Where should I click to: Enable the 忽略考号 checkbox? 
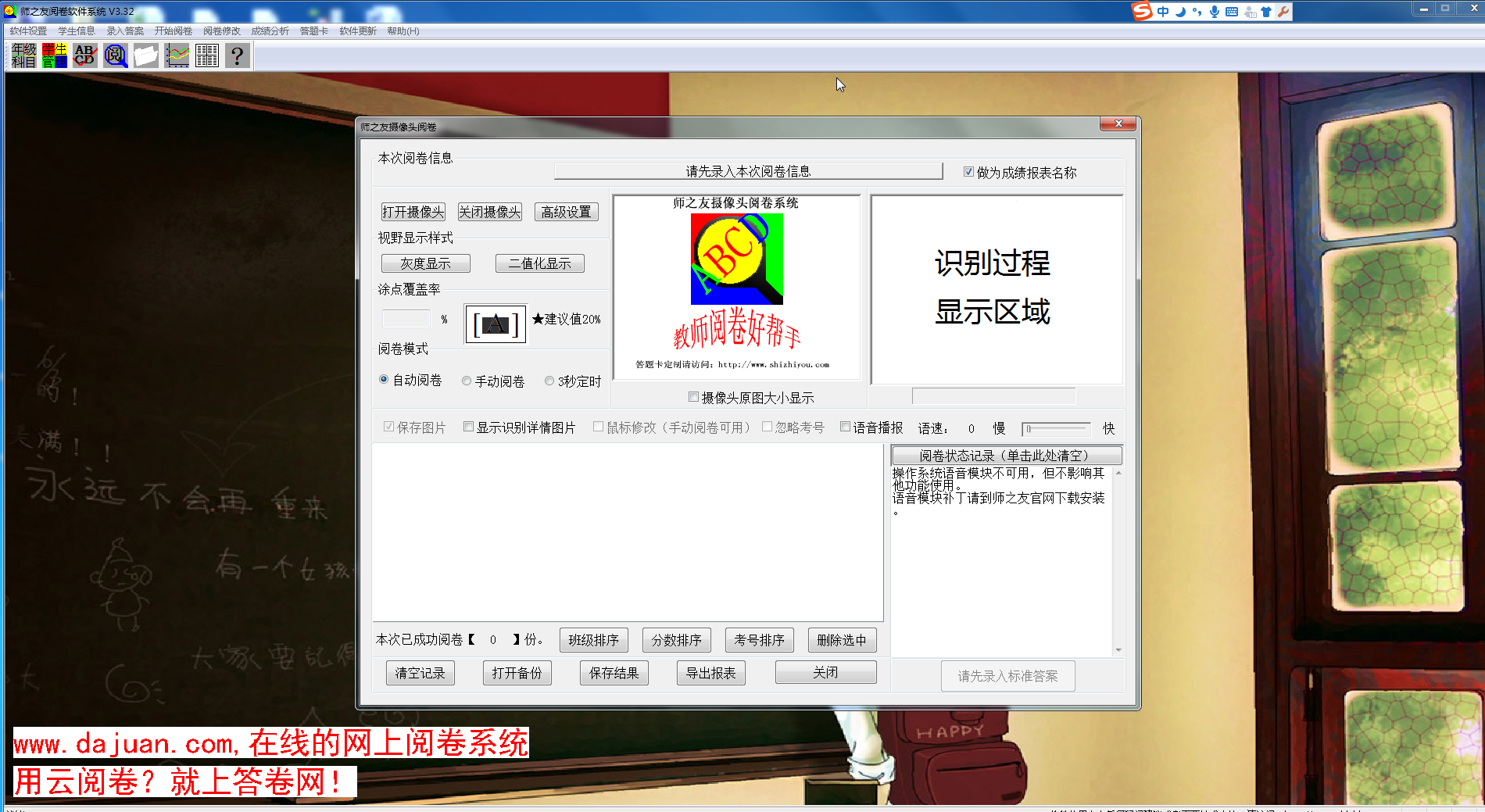point(768,426)
